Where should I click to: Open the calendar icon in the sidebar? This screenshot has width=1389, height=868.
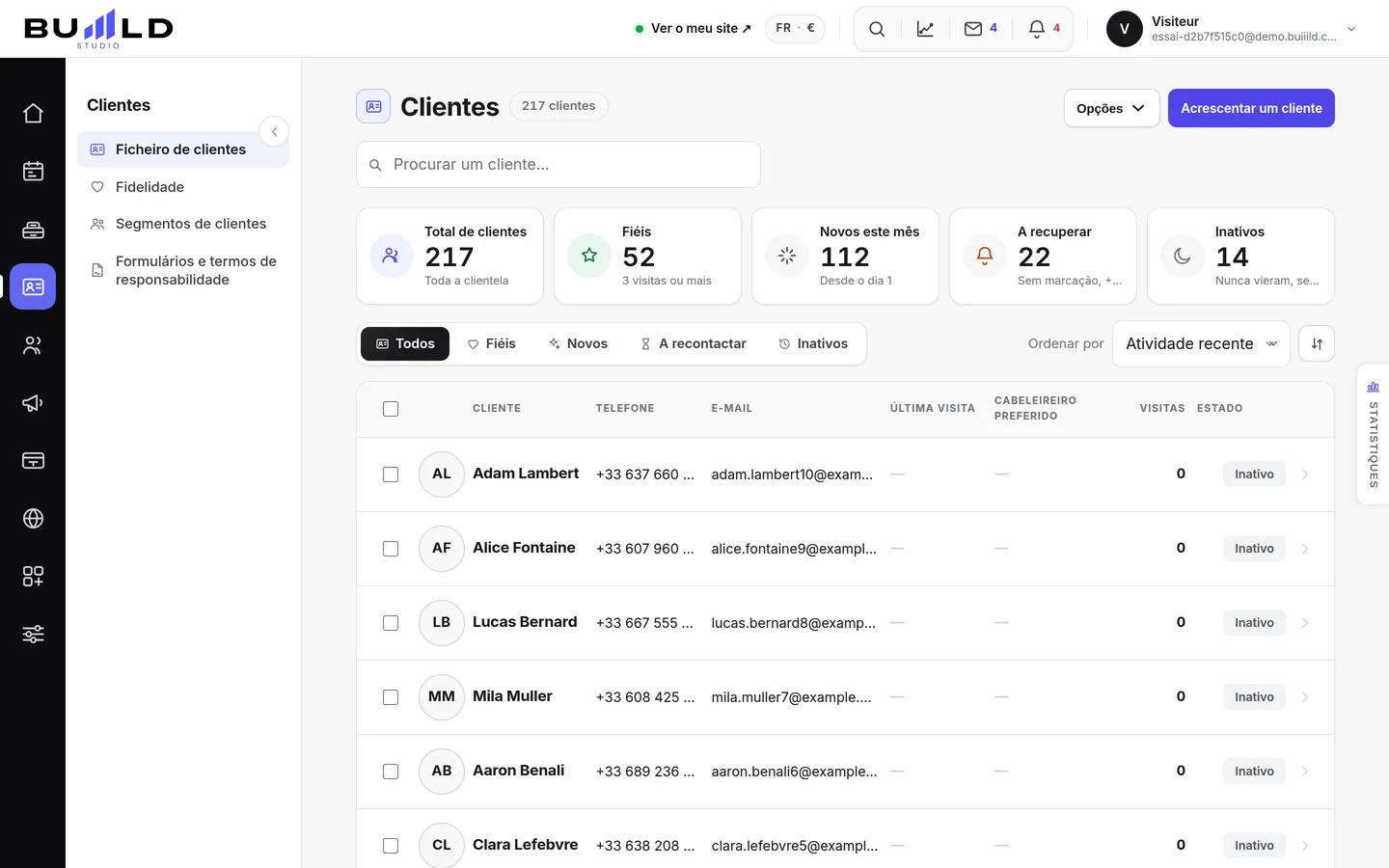(x=33, y=171)
